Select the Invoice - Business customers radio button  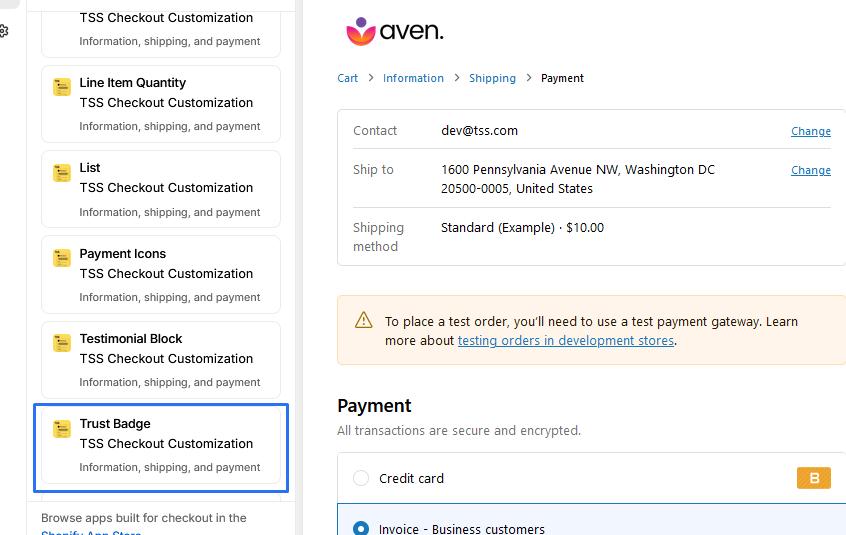pyautogui.click(x=361, y=528)
